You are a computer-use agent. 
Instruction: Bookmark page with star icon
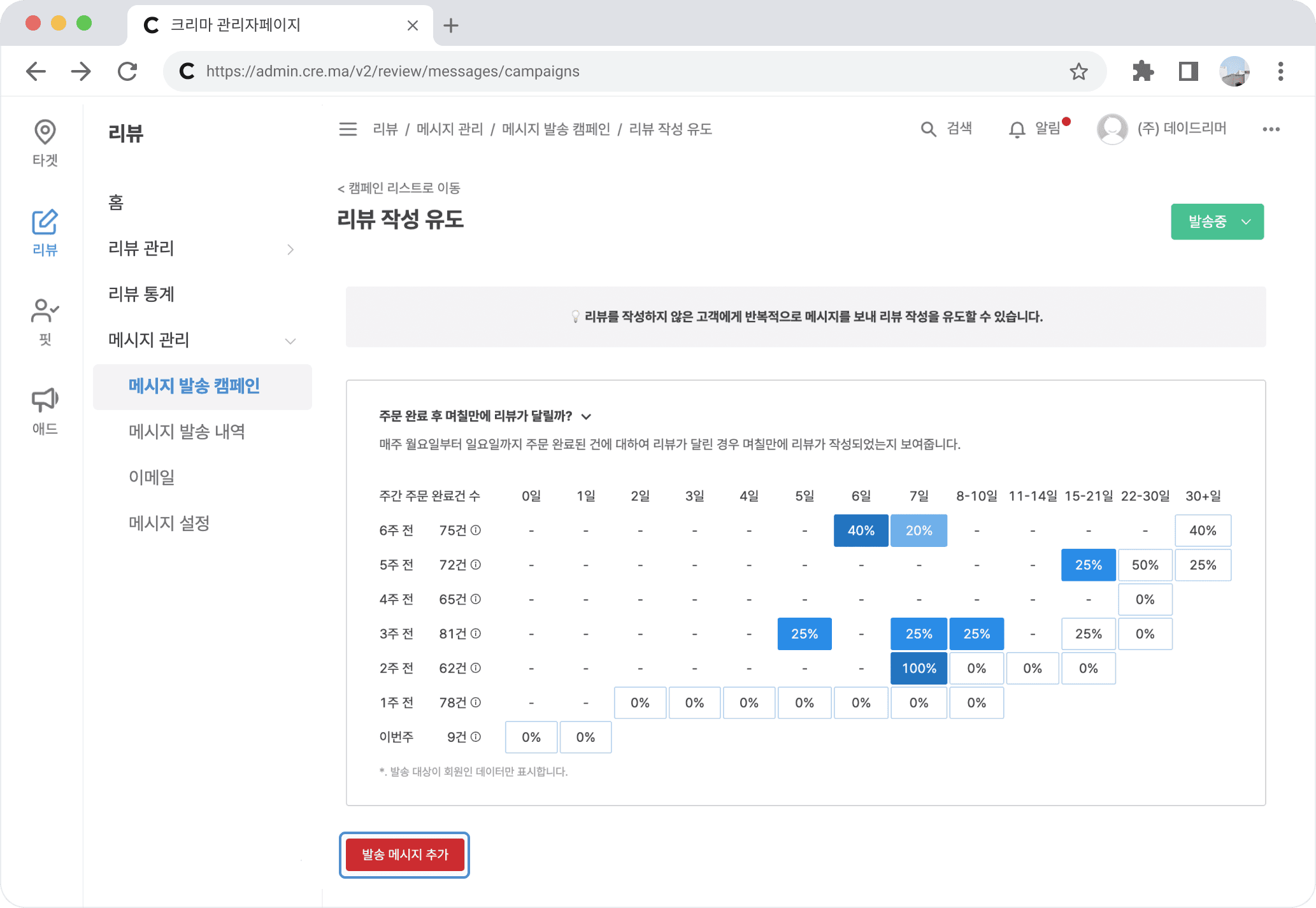1078,71
